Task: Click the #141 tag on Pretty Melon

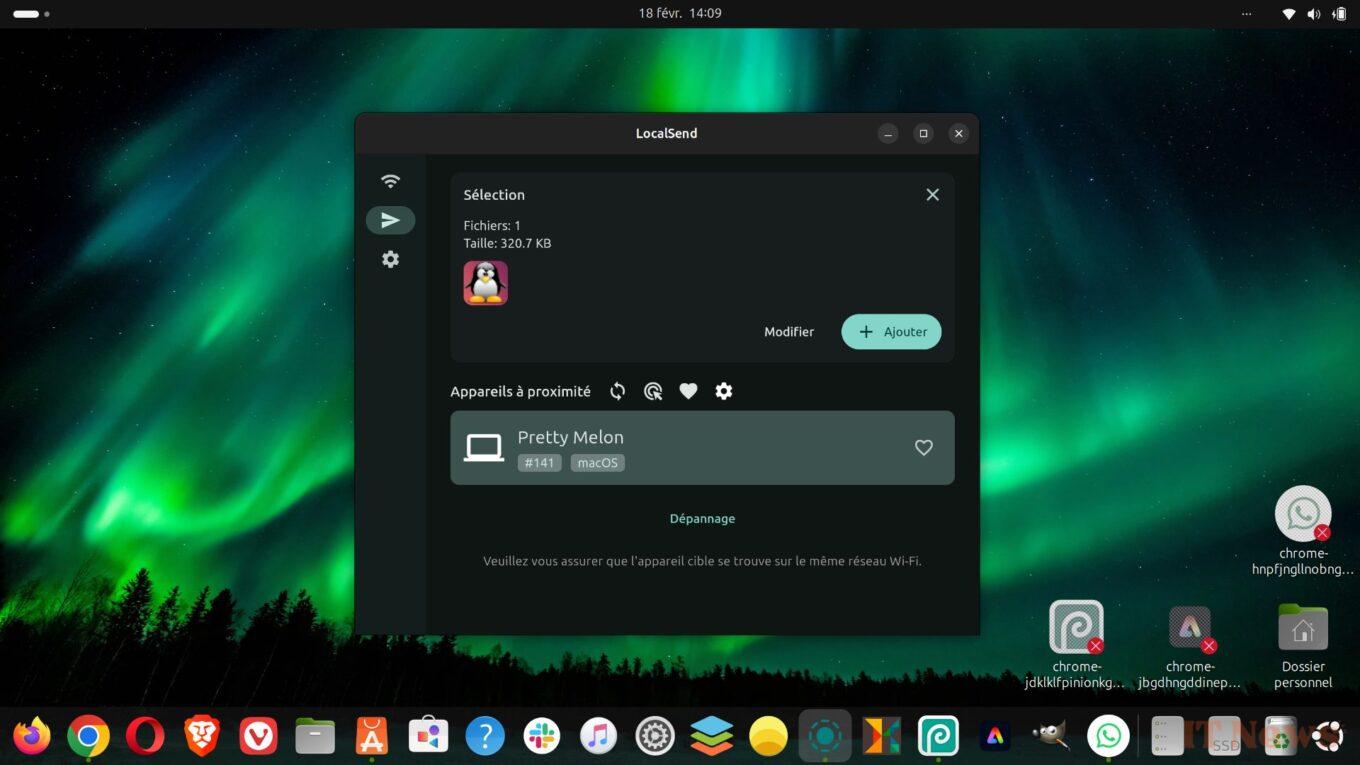Action: click(539, 463)
